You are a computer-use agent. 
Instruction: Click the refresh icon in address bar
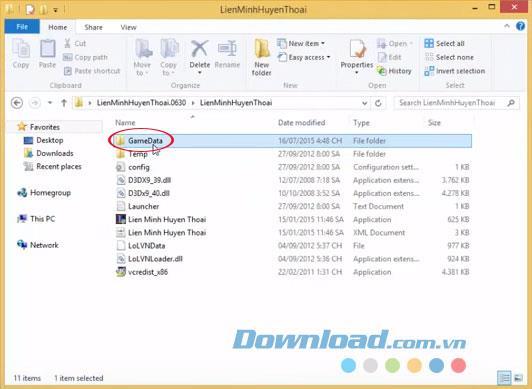378,103
